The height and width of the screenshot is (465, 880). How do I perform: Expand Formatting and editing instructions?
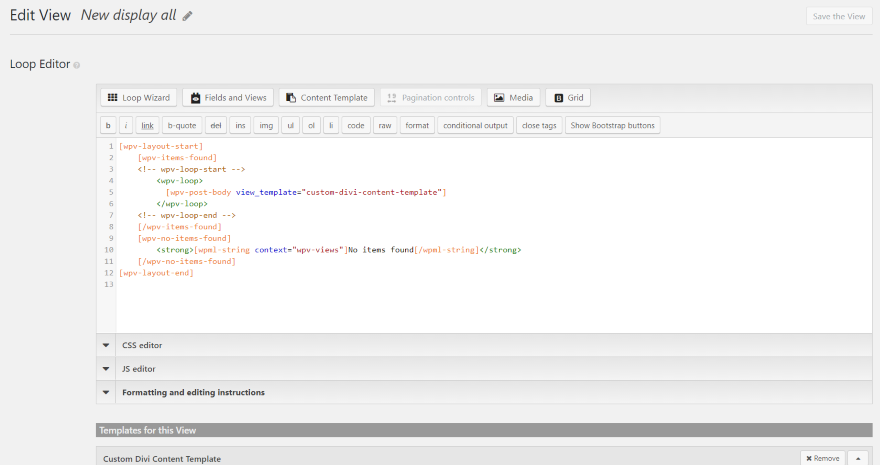click(193, 392)
